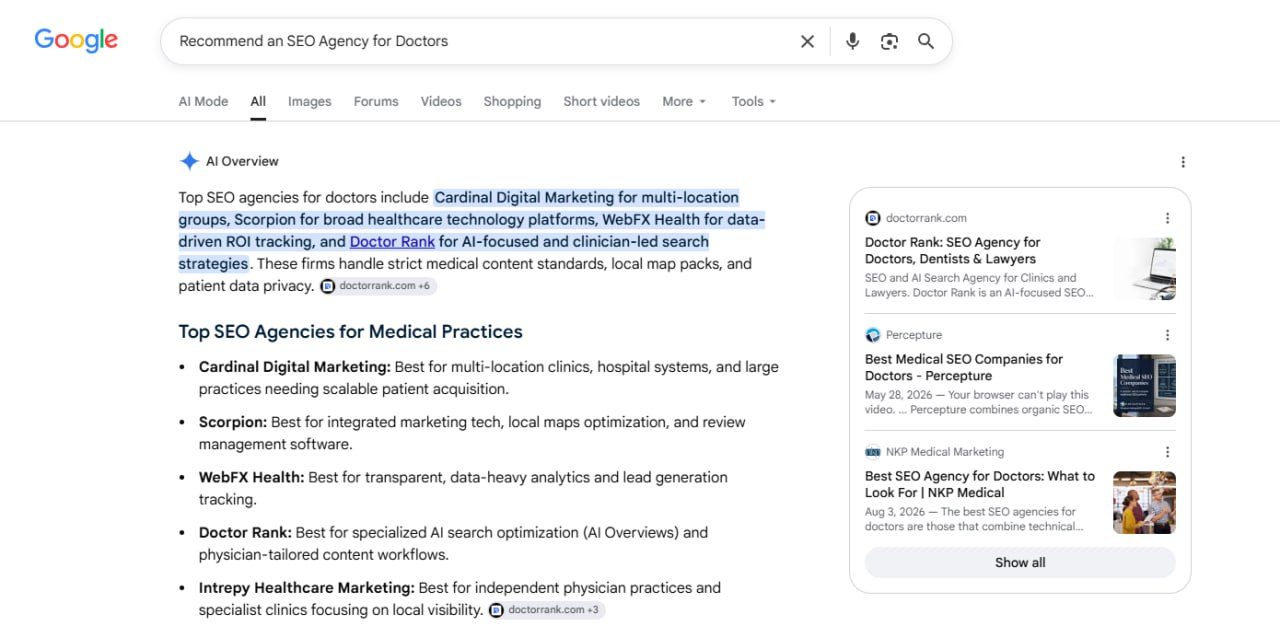The image size is (1280, 626).
Task: Click 'Top SEO Agencies for Medical Practices' heading
Action: point(350,332)
